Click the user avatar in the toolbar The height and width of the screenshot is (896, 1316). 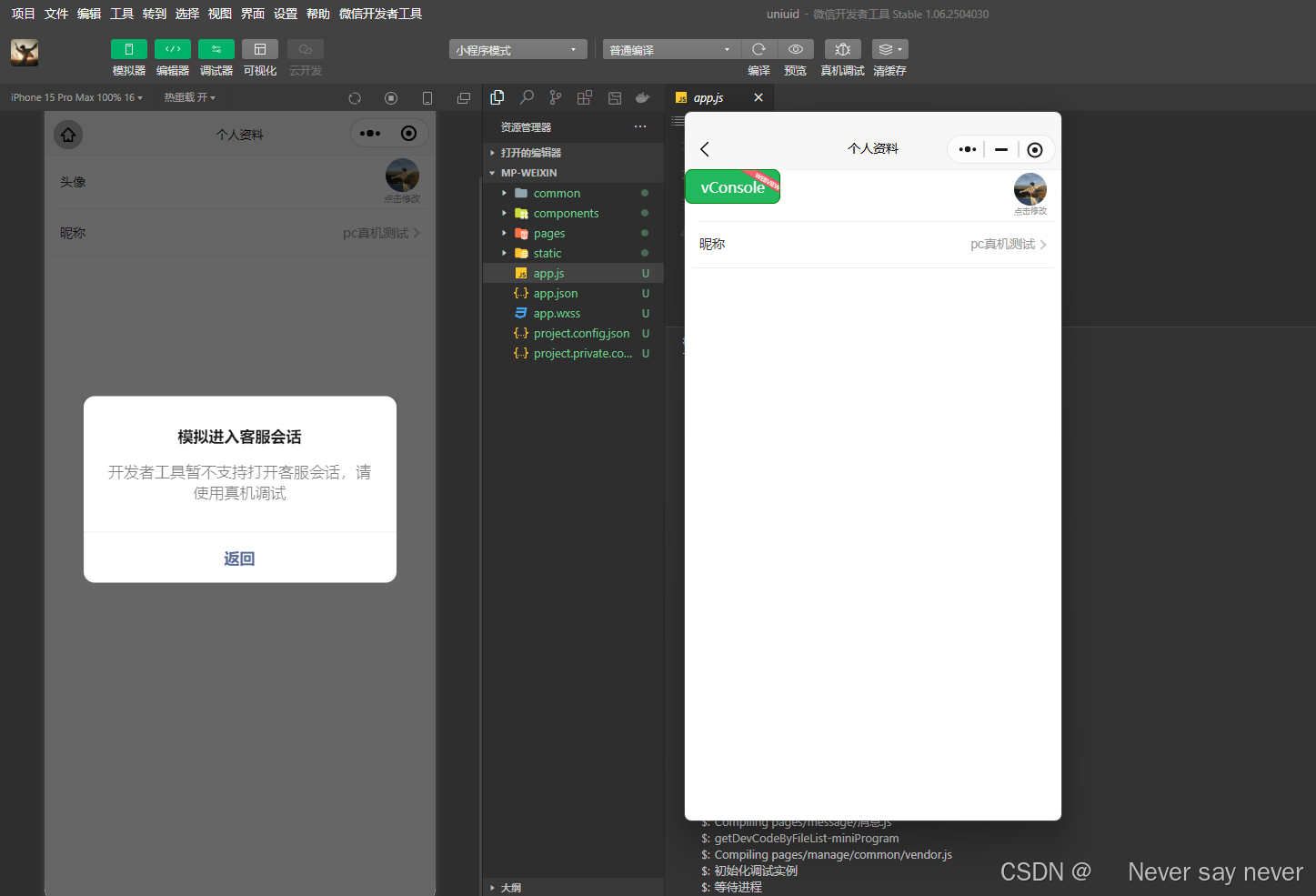click(x=25, y=53)
